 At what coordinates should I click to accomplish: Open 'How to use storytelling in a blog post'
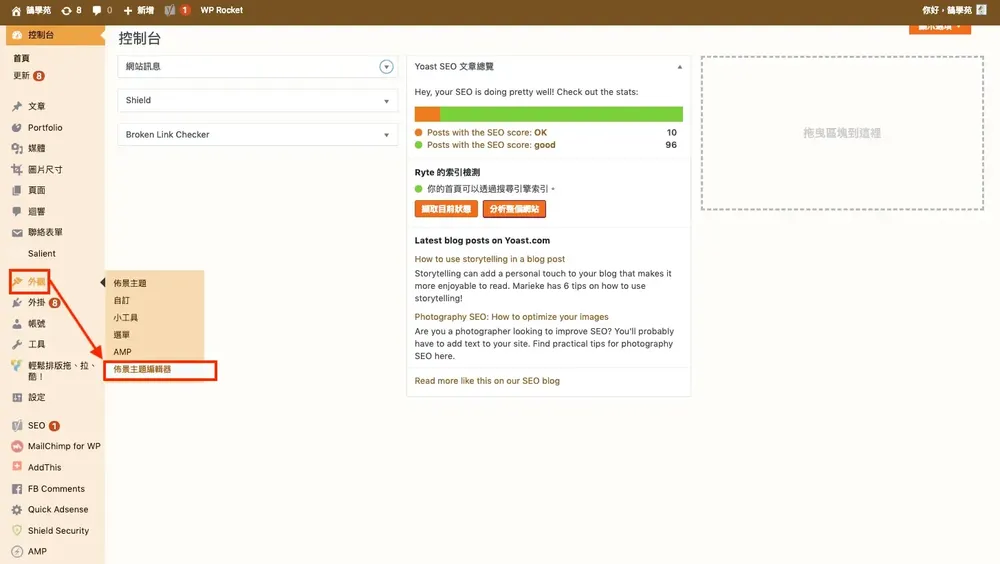(489, 259)
